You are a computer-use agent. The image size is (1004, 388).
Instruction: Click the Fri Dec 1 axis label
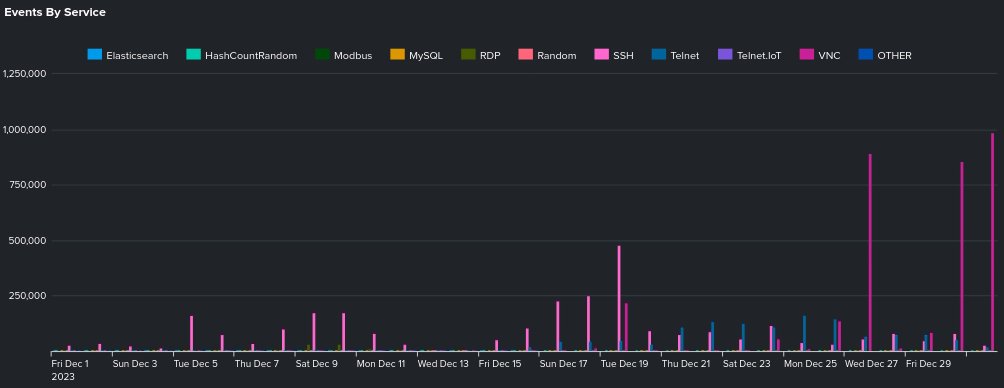point(70,364)
